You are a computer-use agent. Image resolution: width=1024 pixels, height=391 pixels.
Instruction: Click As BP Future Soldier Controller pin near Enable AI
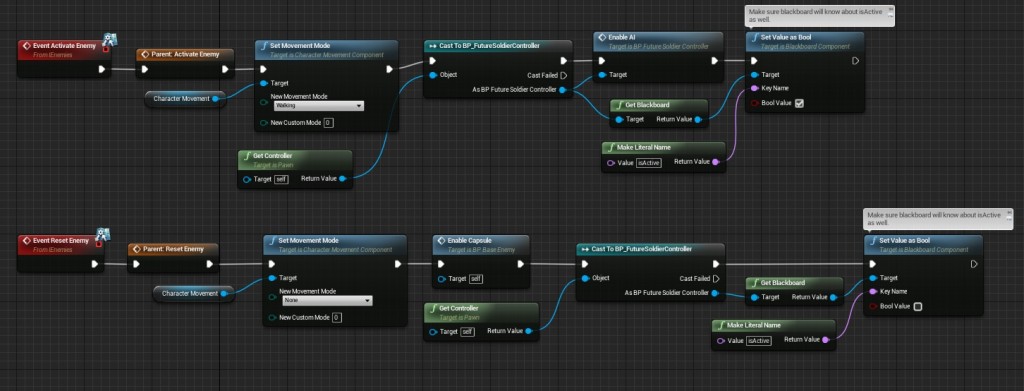[x=563, y=89]
